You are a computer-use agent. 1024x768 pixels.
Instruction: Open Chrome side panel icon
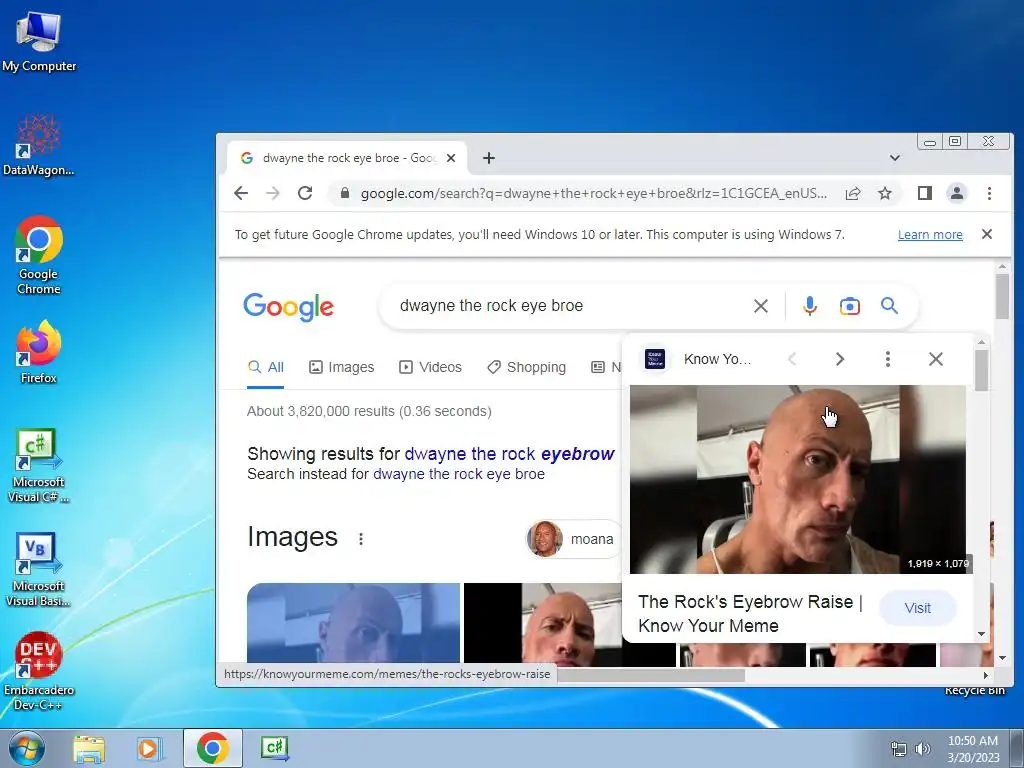tap(925, 193)
